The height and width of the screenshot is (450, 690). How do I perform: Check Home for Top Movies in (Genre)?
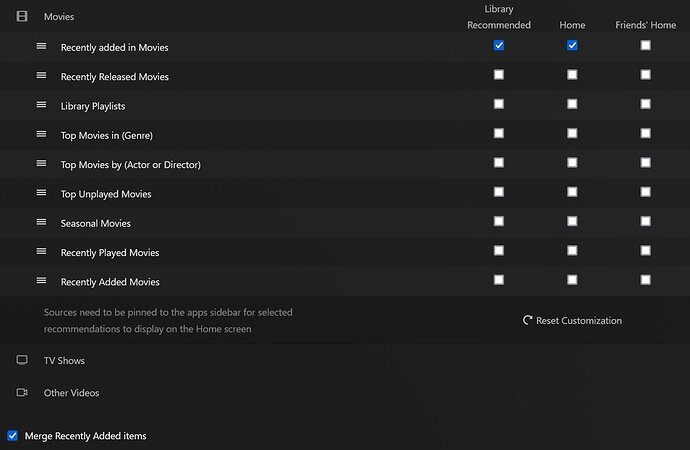[x=572, y=133]
